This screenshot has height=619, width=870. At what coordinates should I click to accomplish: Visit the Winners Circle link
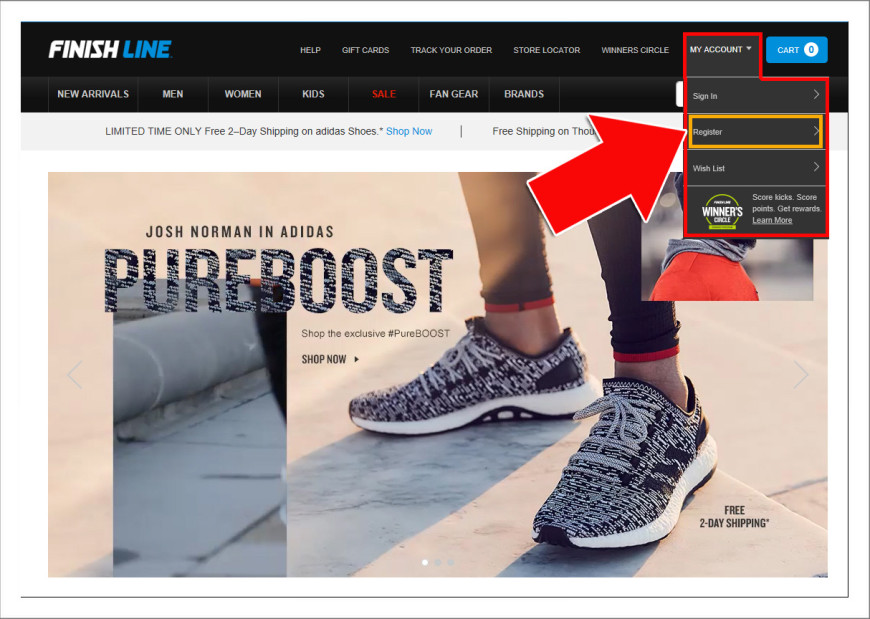[x=635, y=50]
